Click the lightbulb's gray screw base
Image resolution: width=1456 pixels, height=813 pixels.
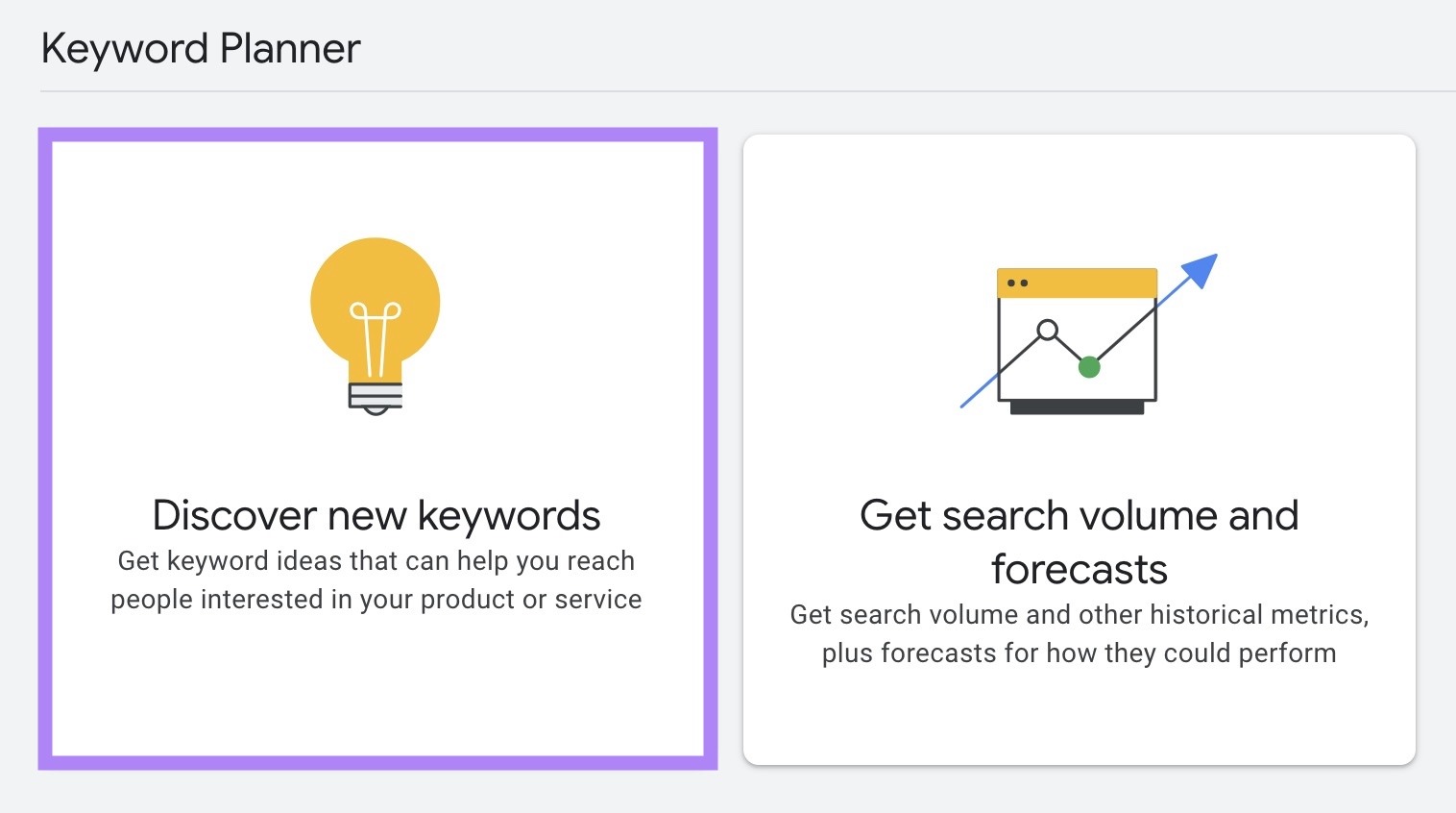(x=375, y=397)
